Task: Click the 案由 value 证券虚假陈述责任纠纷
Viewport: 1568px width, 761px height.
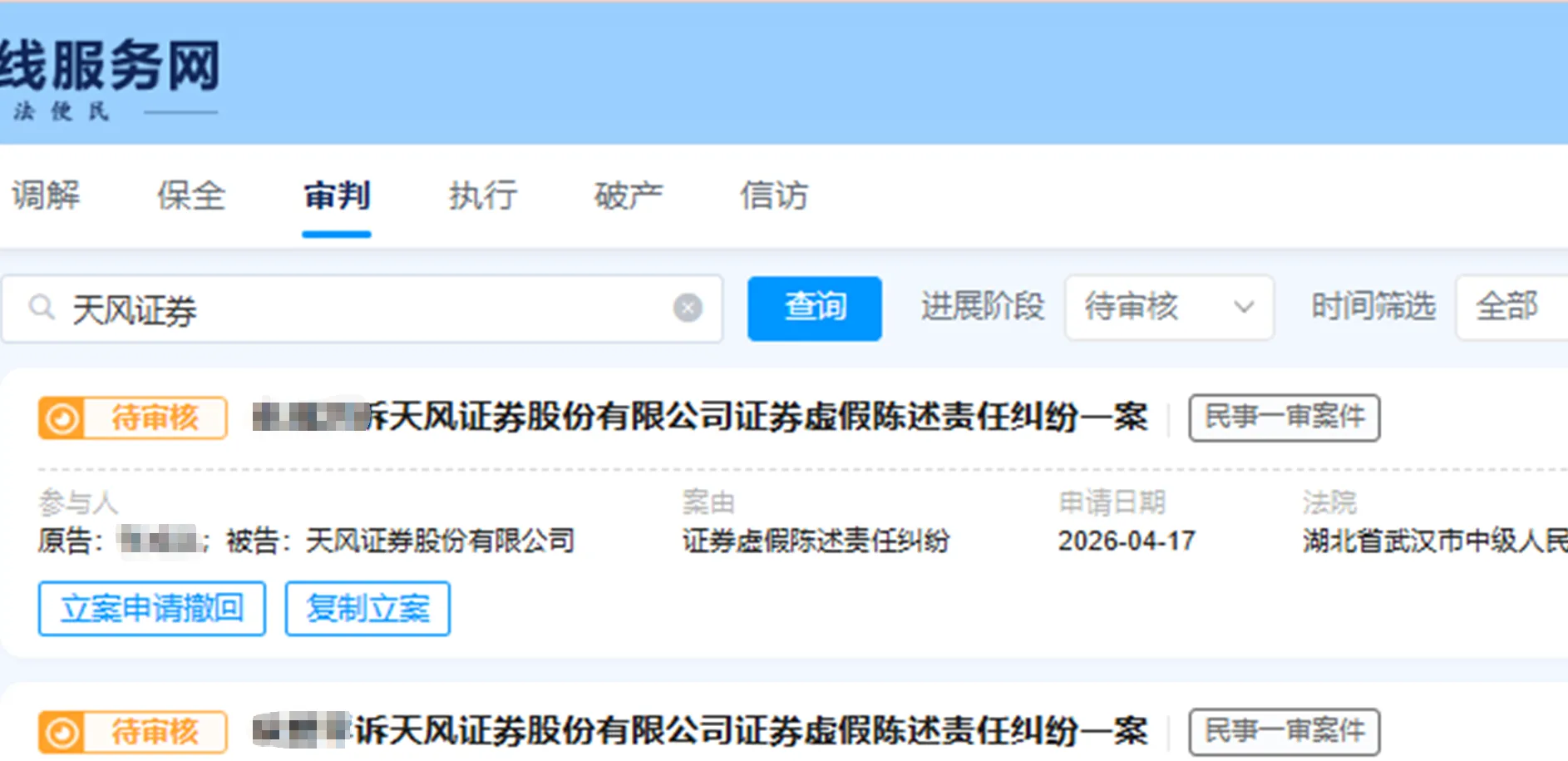Action: click(x=816, y=541)
